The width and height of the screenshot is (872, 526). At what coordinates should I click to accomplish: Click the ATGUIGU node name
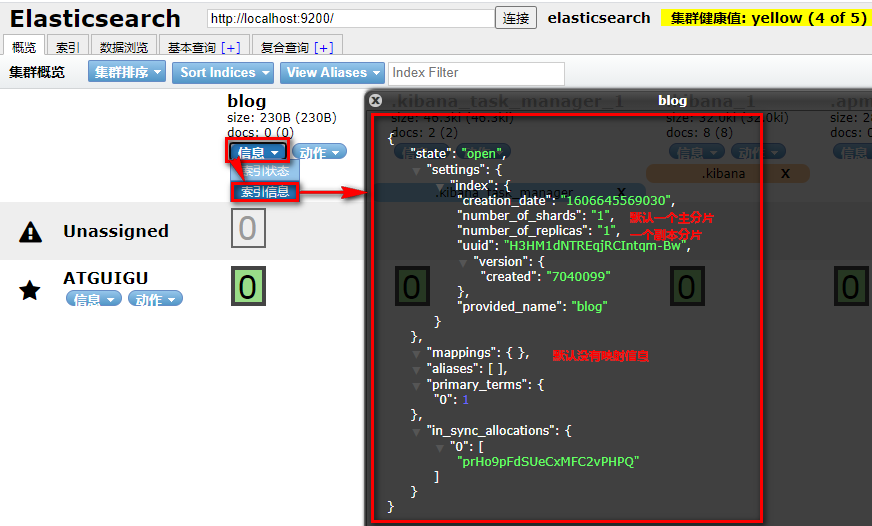click(x=106, y=278)
